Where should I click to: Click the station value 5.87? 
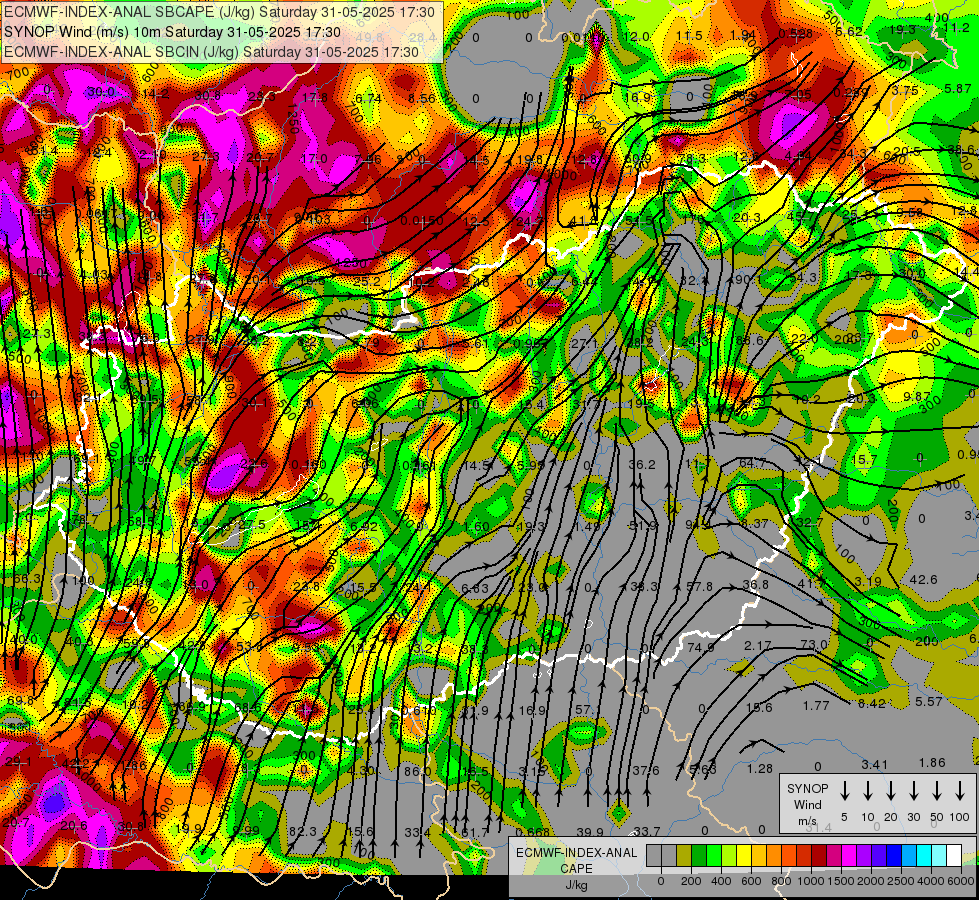[x=958, y=89]
